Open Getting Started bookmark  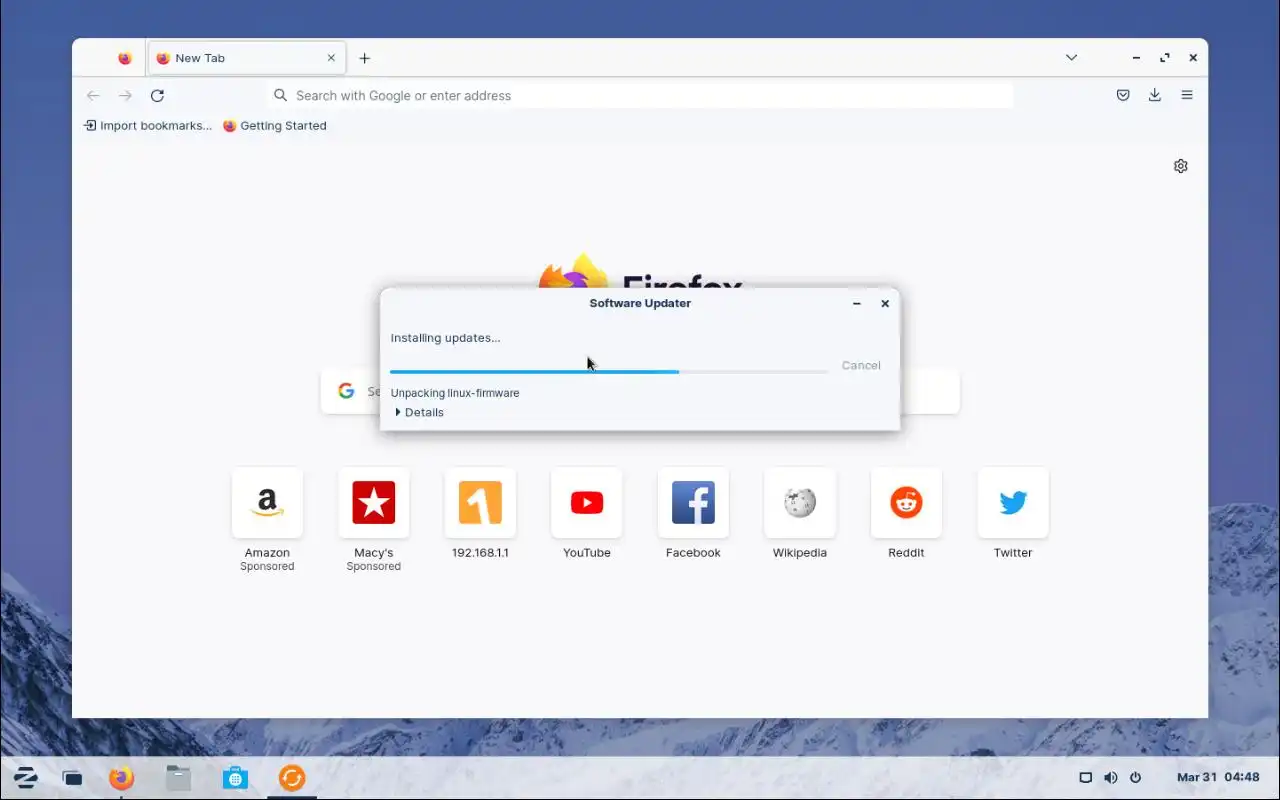point(275,126)
